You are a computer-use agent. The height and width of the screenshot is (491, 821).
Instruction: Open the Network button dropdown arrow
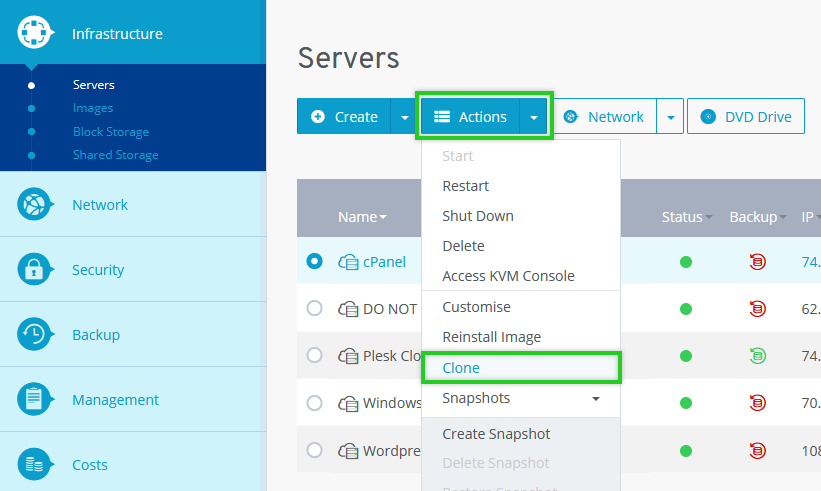click(670, 117)
